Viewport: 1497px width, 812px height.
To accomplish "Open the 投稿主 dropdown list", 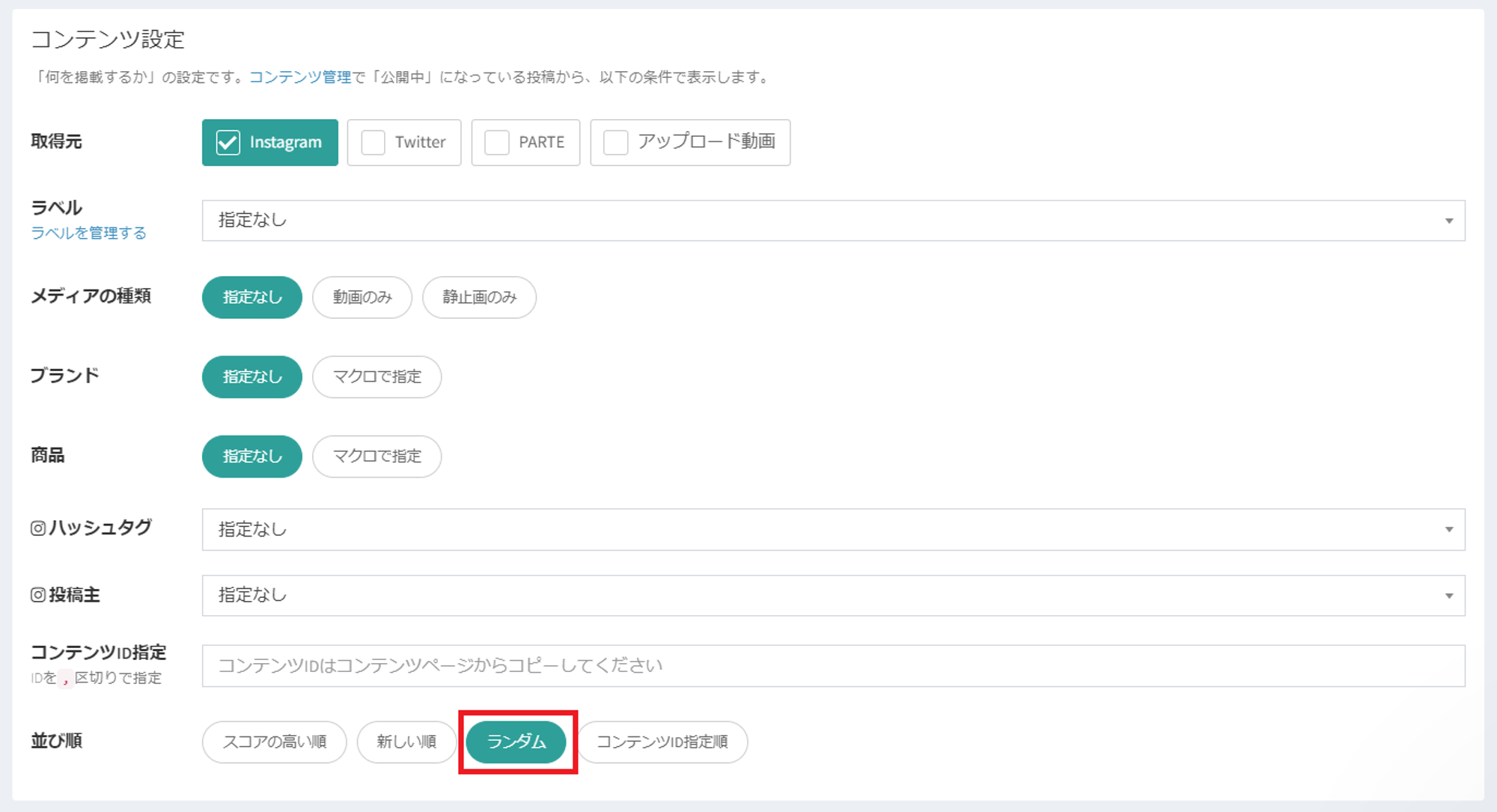I will (832, 596).
